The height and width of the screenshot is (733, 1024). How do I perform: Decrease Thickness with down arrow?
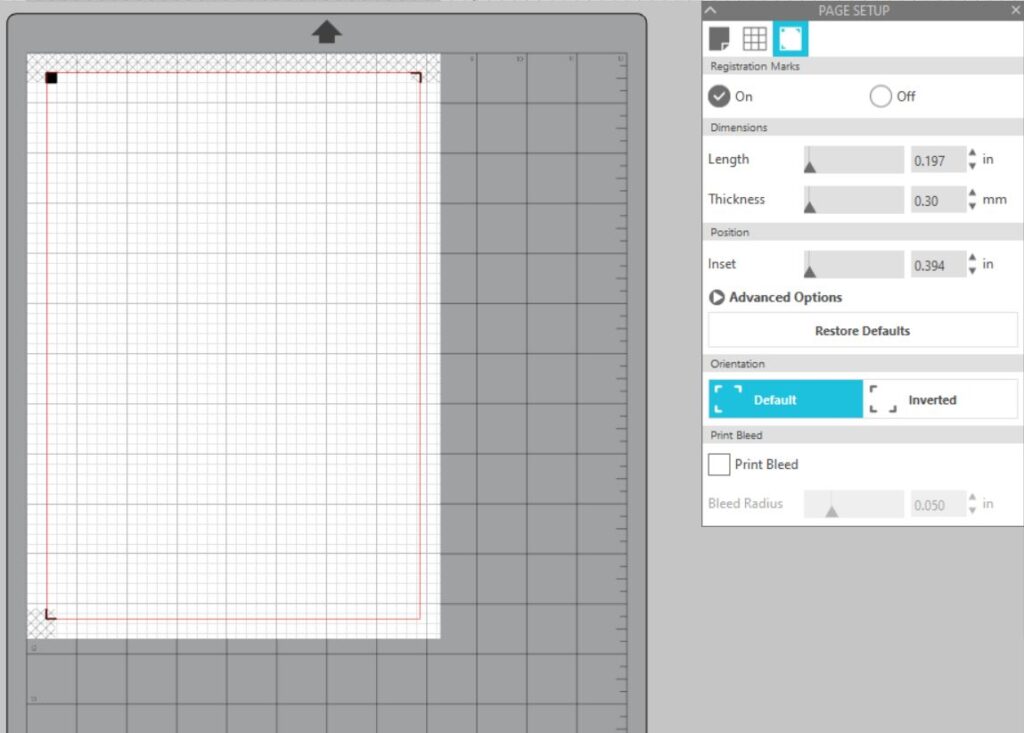tap(972, 206)
